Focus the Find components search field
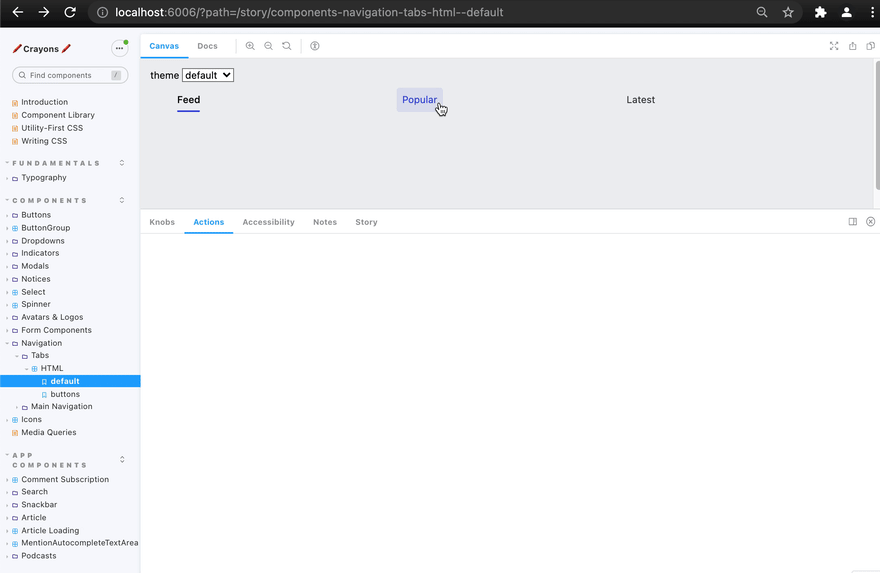 (x=70, y=75)
